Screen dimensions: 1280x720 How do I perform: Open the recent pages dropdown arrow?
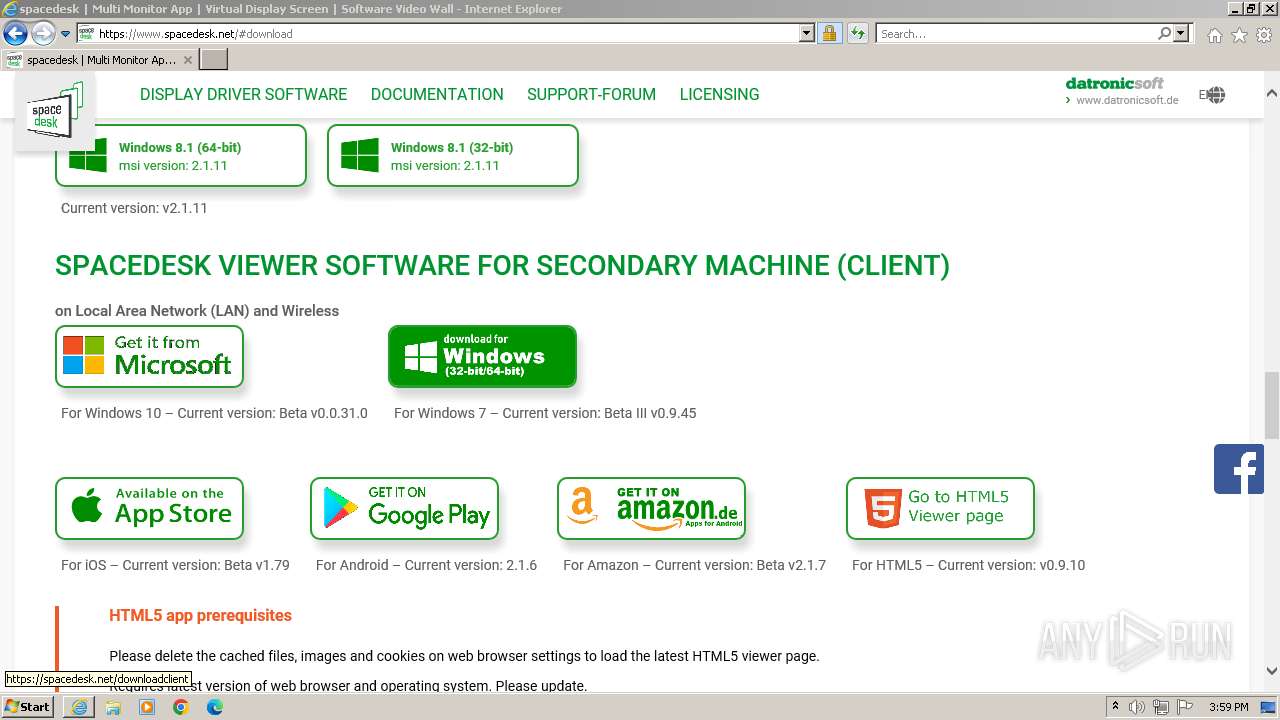pyautogui.click(x=66, y=34)
